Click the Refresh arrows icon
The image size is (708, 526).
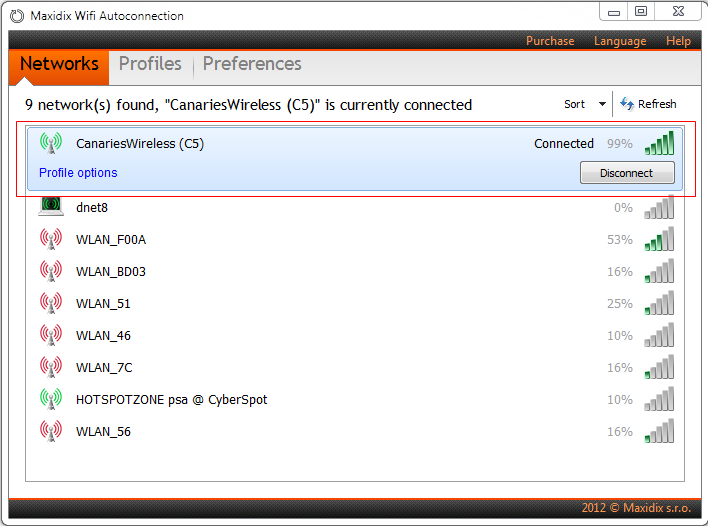627,104
